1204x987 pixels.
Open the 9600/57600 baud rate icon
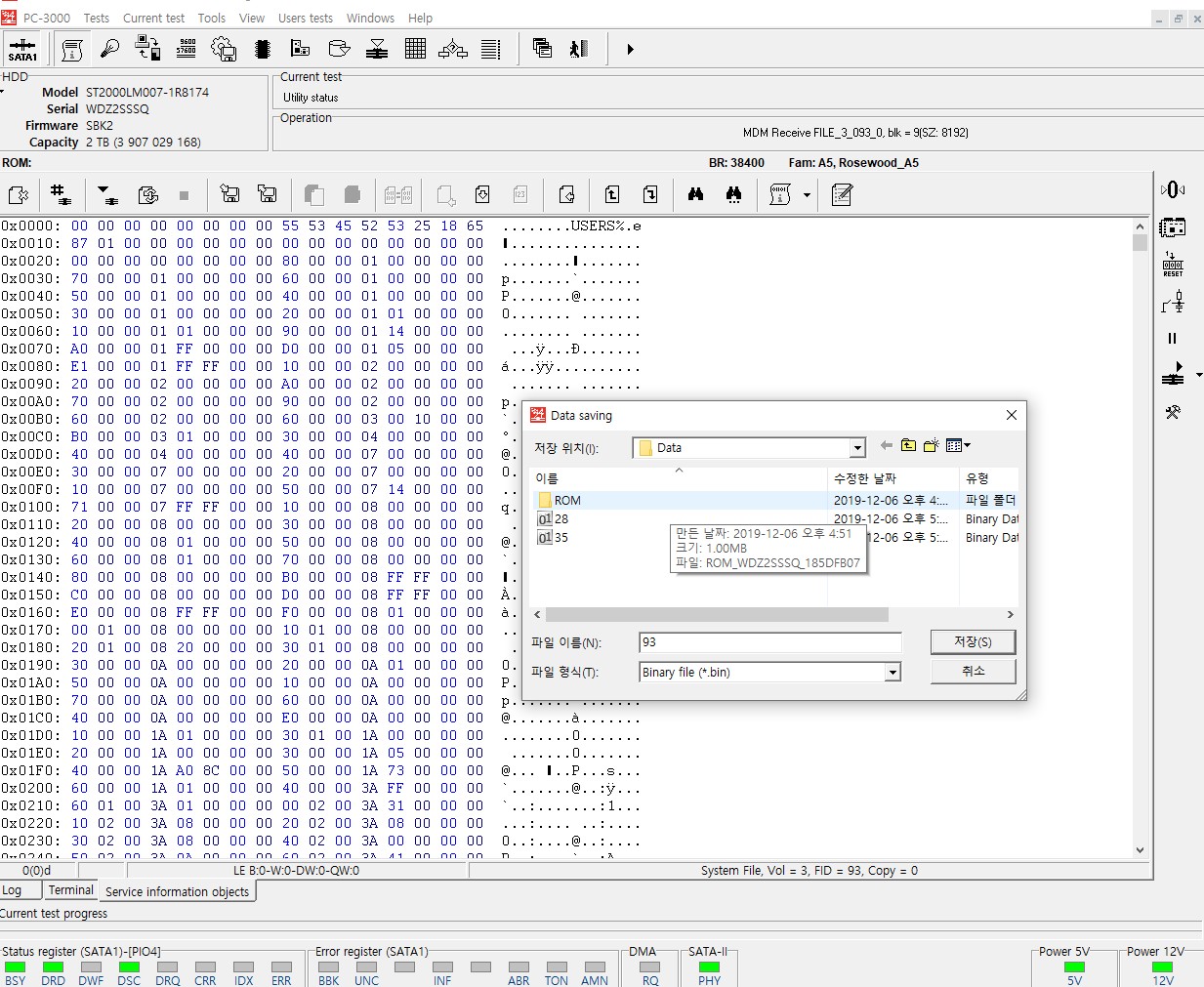(186, 49)
